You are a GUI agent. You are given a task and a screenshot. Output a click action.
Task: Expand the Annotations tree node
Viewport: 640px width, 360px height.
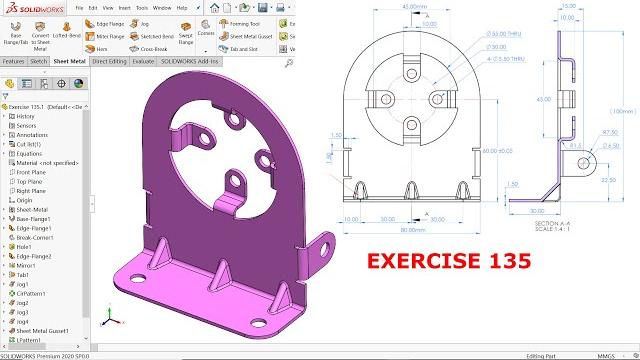coord(4,135)
